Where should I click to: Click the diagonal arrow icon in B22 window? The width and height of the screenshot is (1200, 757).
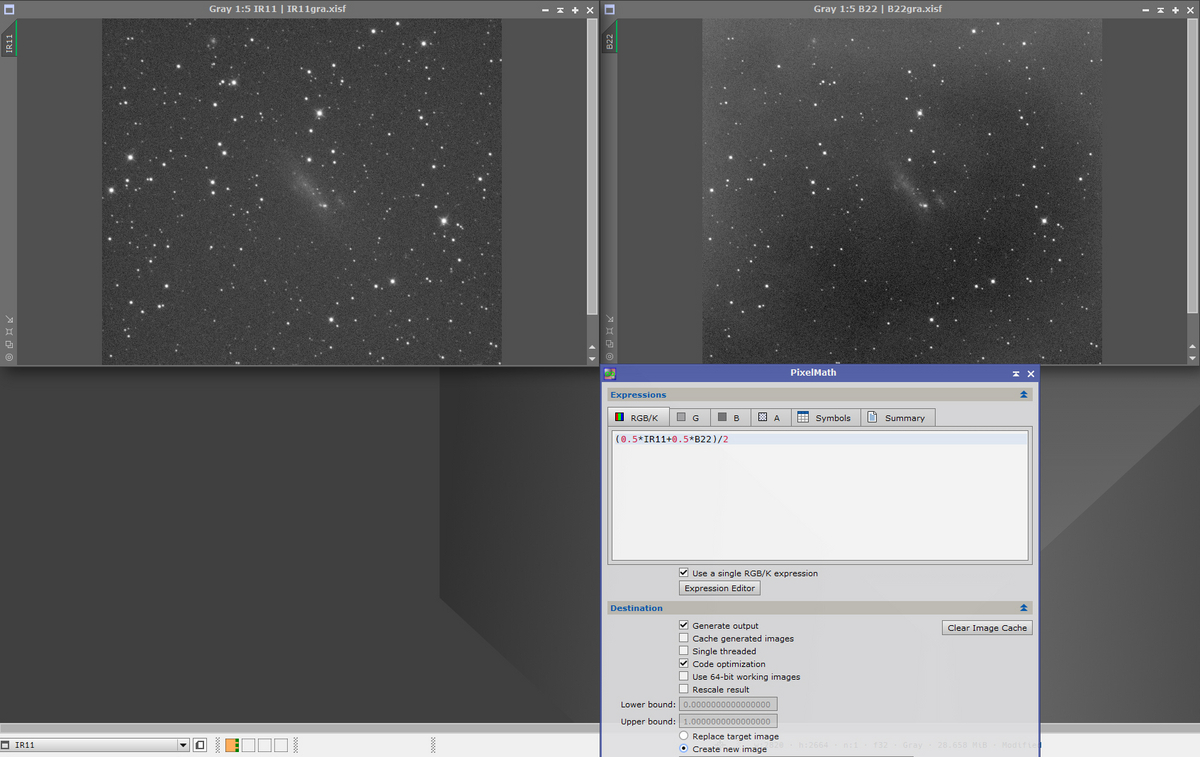coord(609,318)
